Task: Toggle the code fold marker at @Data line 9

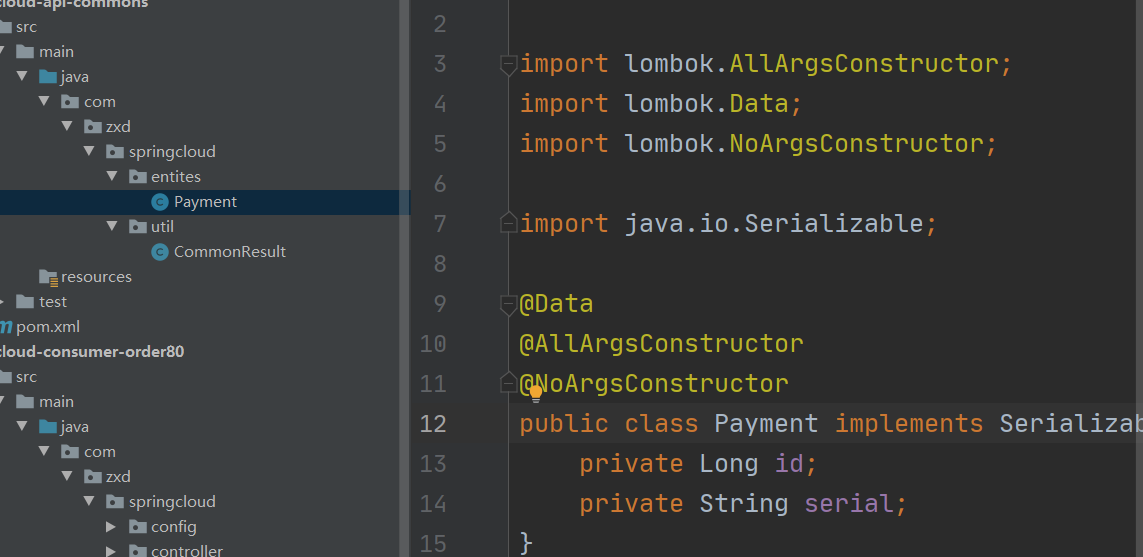Action: click(508, 305)
